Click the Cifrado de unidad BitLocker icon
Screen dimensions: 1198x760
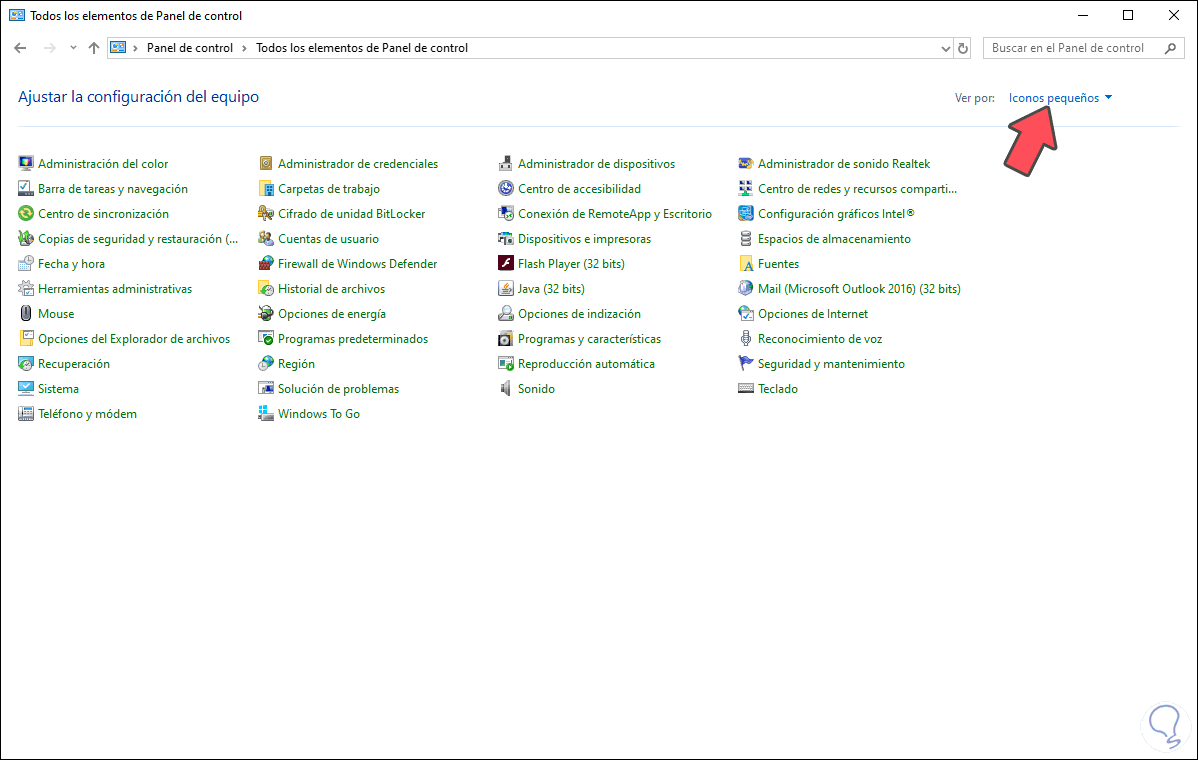[x=266, y=214]
